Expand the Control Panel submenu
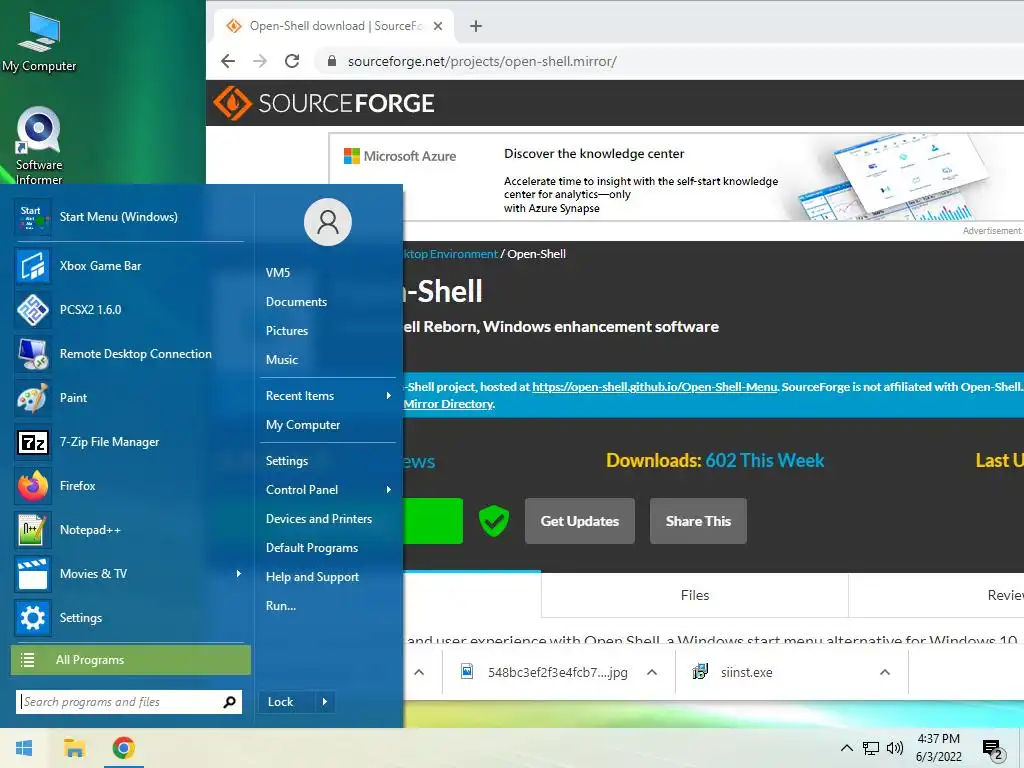This screenshot has height=768, width=1024. [389, 490]
